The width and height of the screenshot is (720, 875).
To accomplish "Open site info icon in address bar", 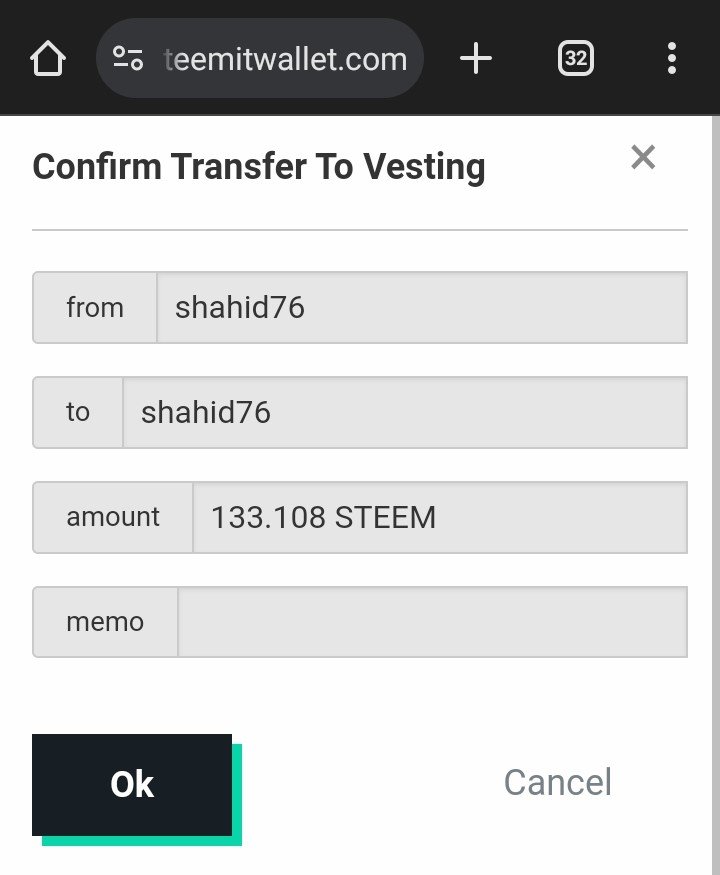I will [x=128, y=59].
